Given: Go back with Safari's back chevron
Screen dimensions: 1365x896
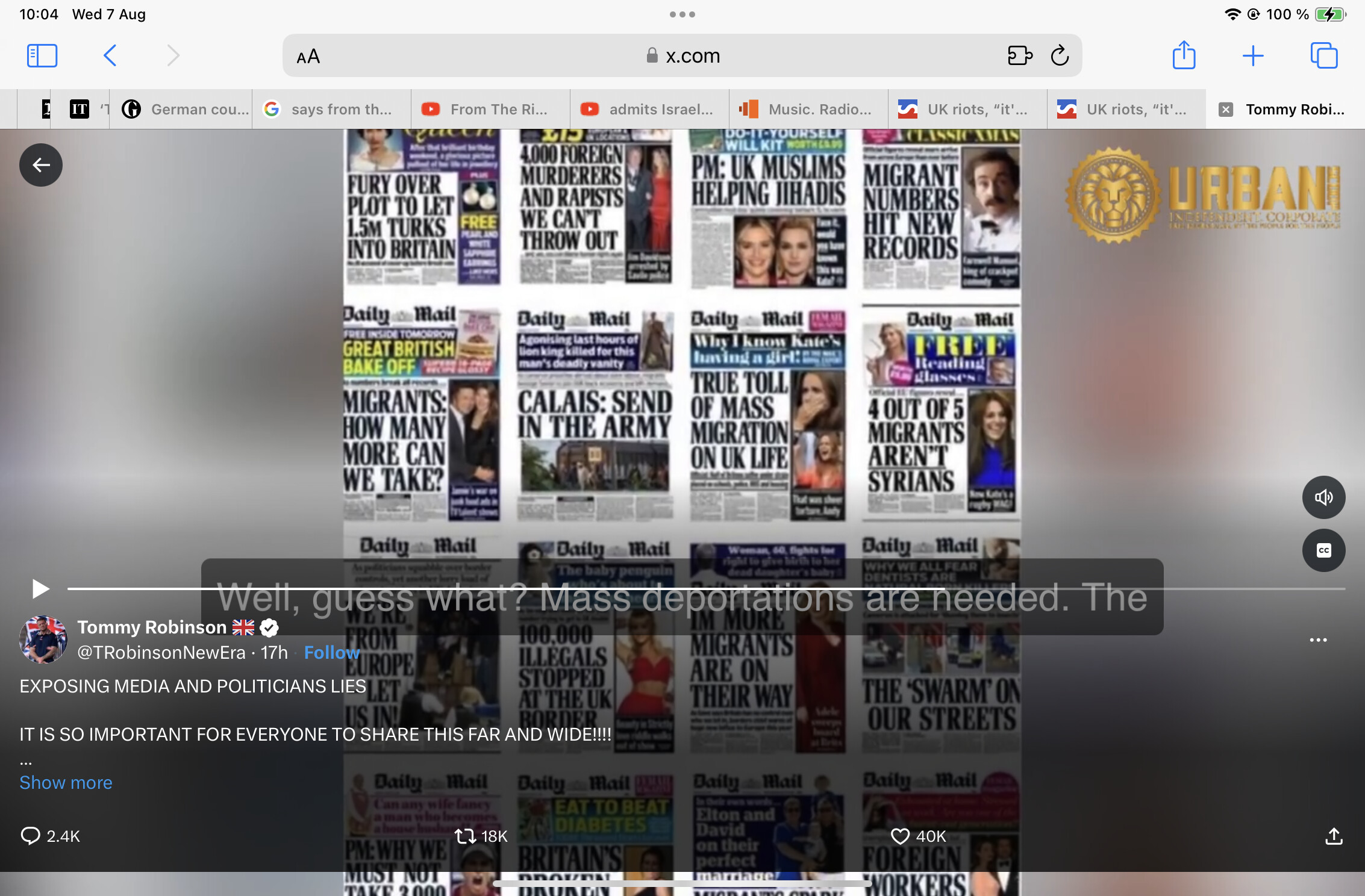Looking at the screenshot, I should [110, 56].
